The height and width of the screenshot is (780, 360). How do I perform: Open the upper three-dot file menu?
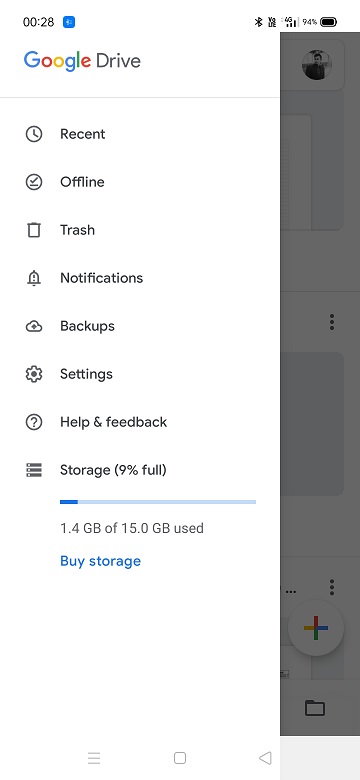[x=332, y=322]
